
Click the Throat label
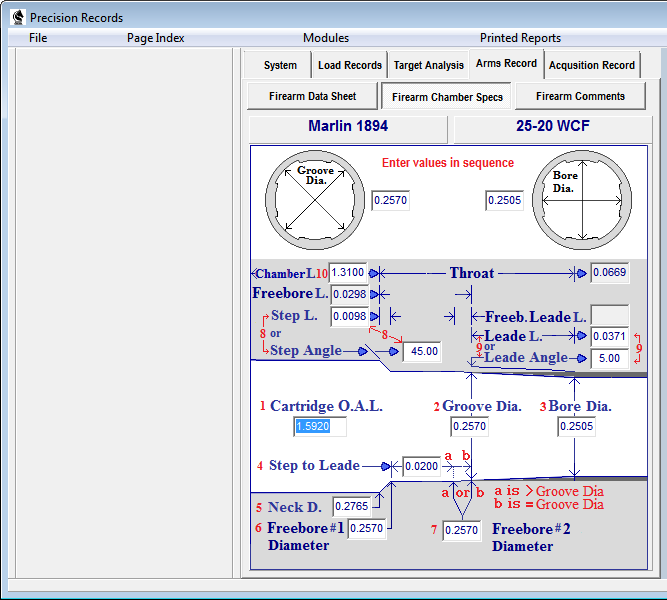pos(472,273)
